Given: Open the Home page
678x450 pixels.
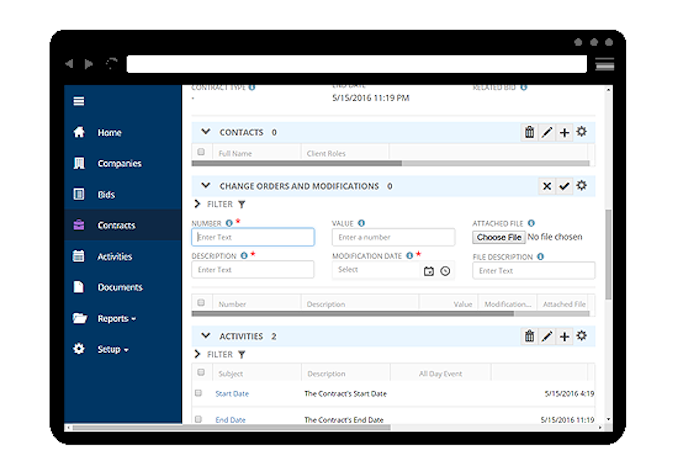Looking at the screenshot, I should tap(109, 133).
